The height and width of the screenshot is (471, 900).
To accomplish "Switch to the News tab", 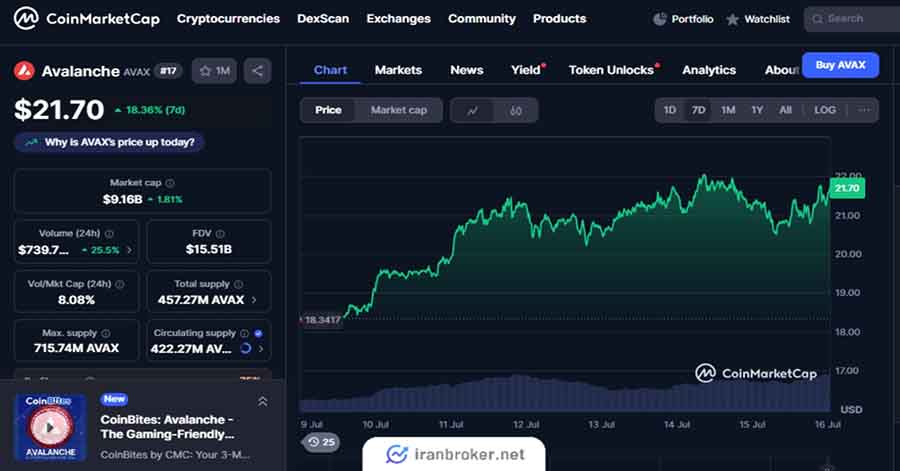I will pos(467,70).
